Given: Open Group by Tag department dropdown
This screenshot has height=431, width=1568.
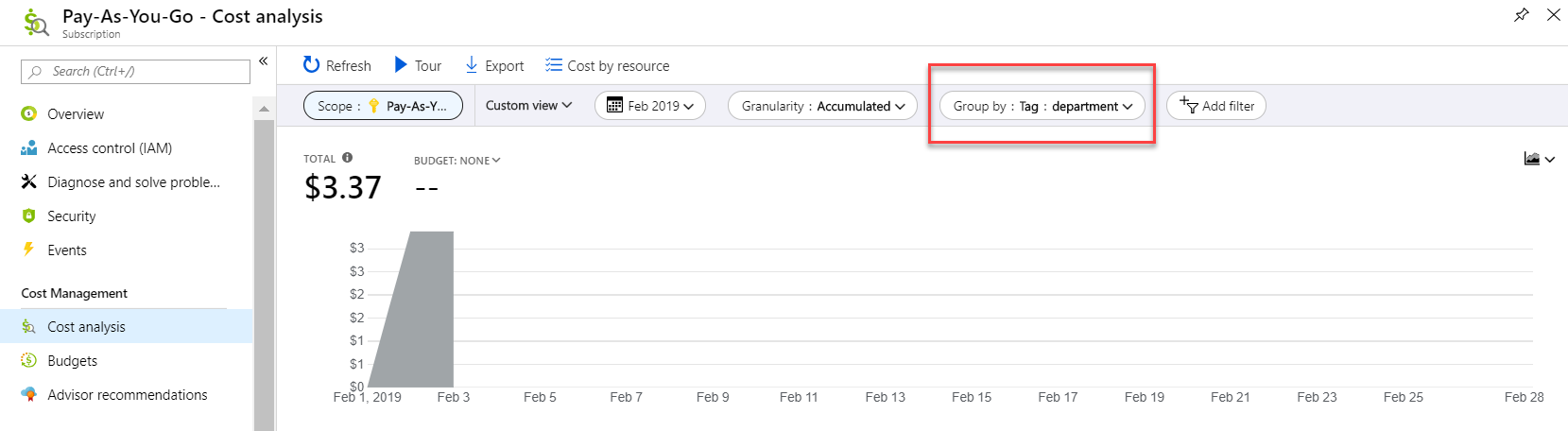Looking at the screenshot, I should point(1042,106).
